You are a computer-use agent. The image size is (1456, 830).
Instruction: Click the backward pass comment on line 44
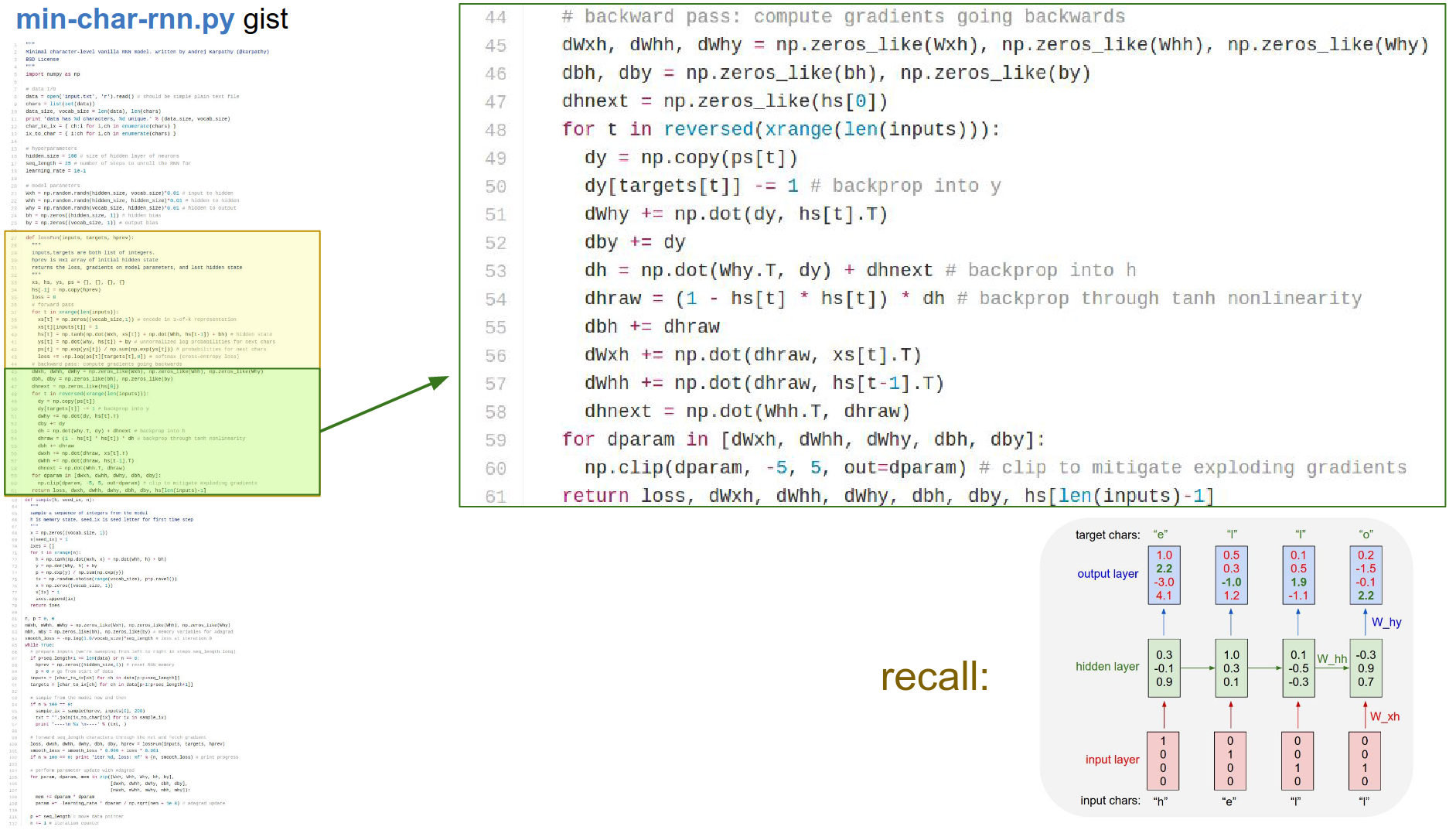click(843, 17)
